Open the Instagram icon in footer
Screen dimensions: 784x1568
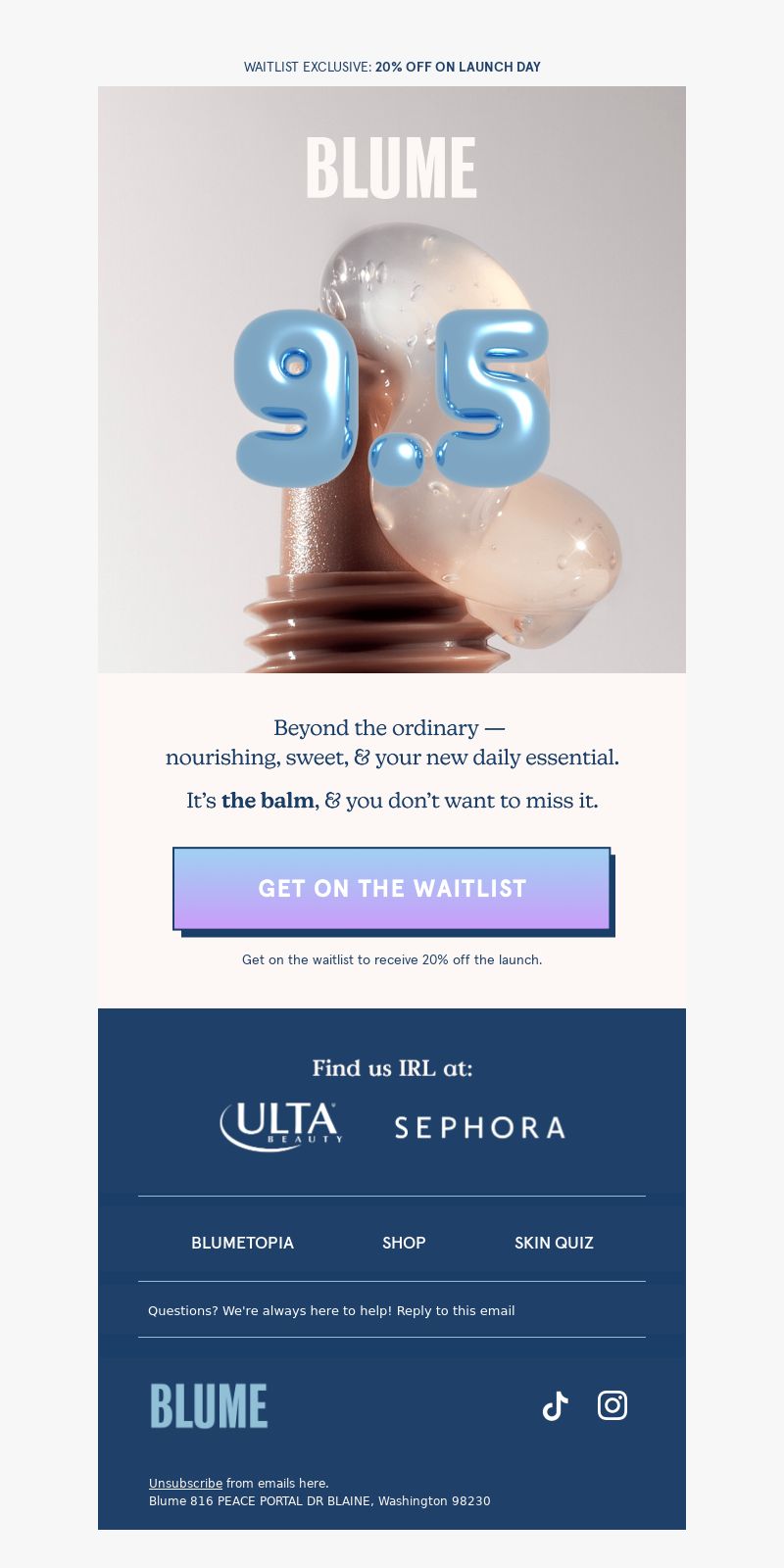(x=612, y=1405)
